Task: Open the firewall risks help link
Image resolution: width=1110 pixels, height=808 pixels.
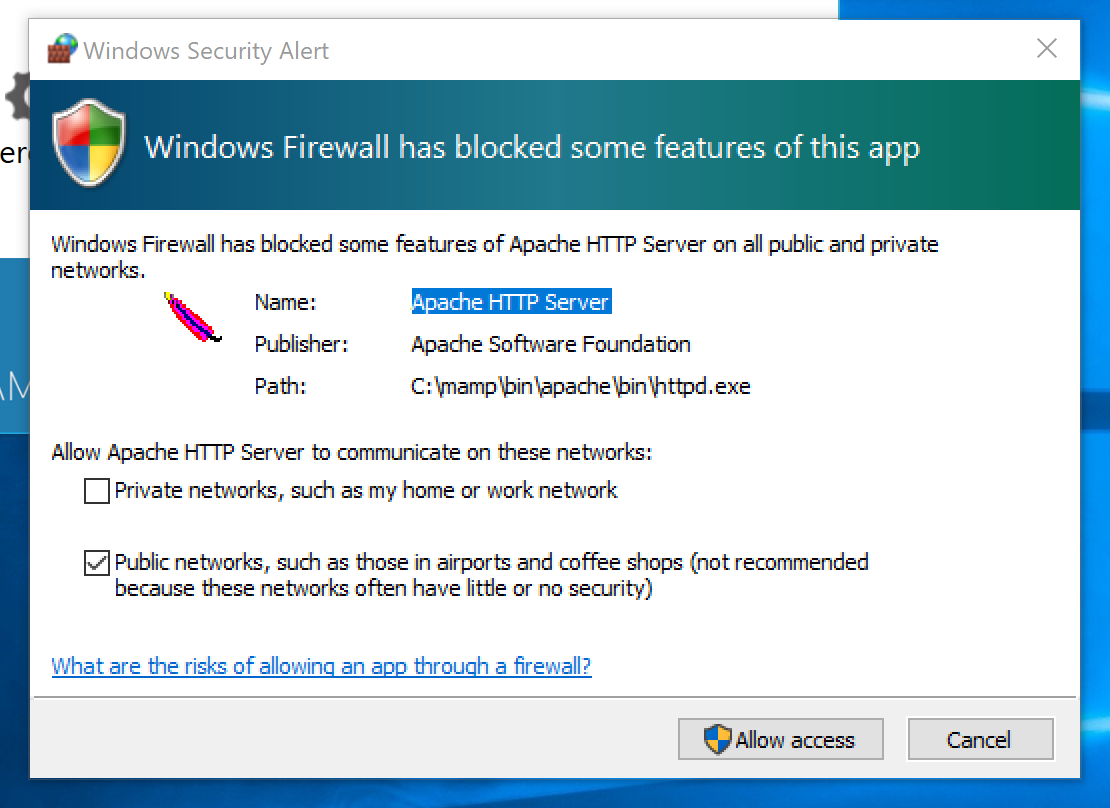Action: click(320, 666)
